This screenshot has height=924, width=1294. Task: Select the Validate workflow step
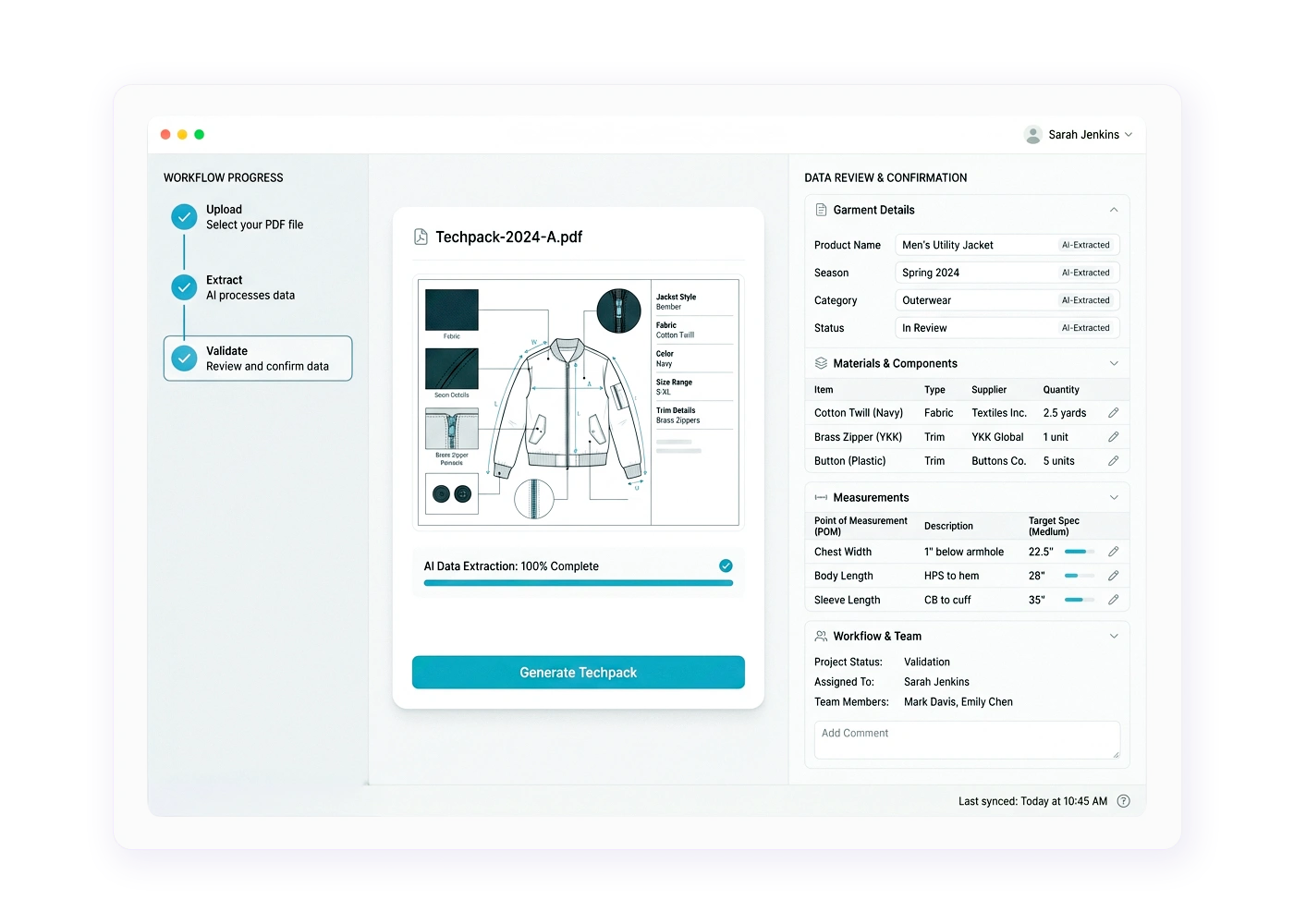point(257,359)
